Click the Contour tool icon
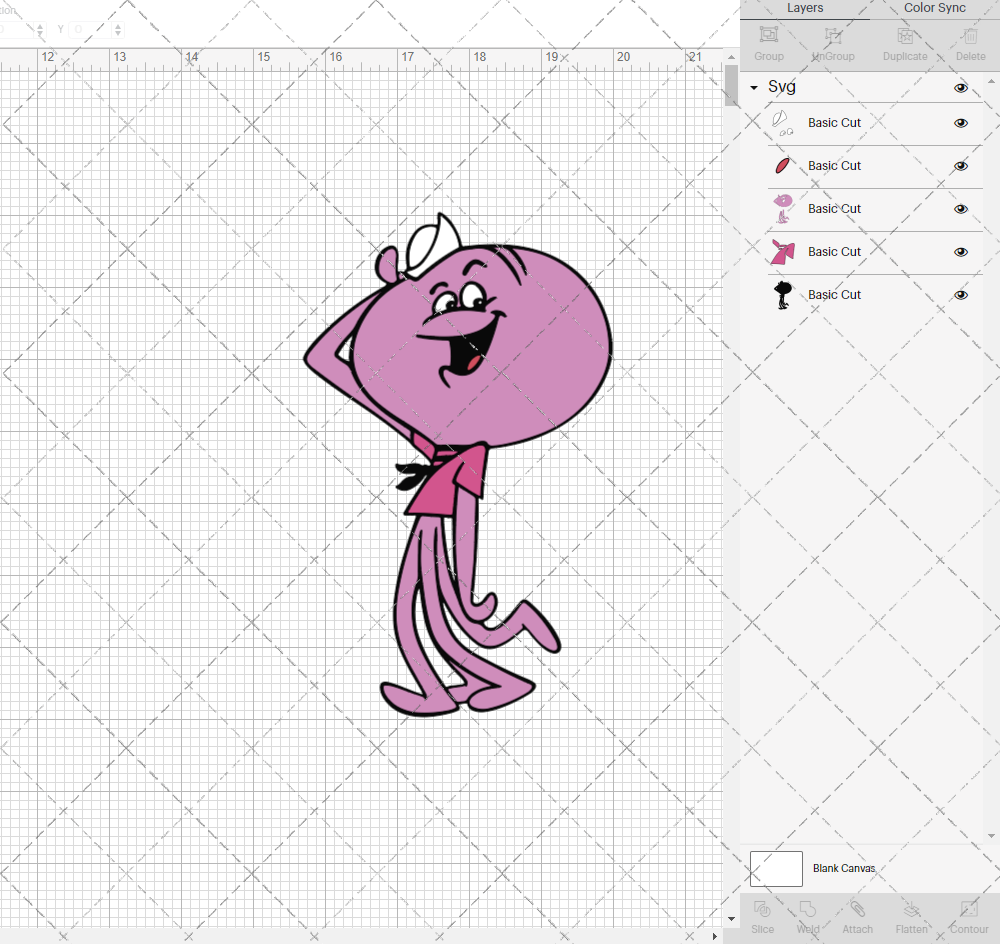The image size is (1000, 944). [969, 909]
